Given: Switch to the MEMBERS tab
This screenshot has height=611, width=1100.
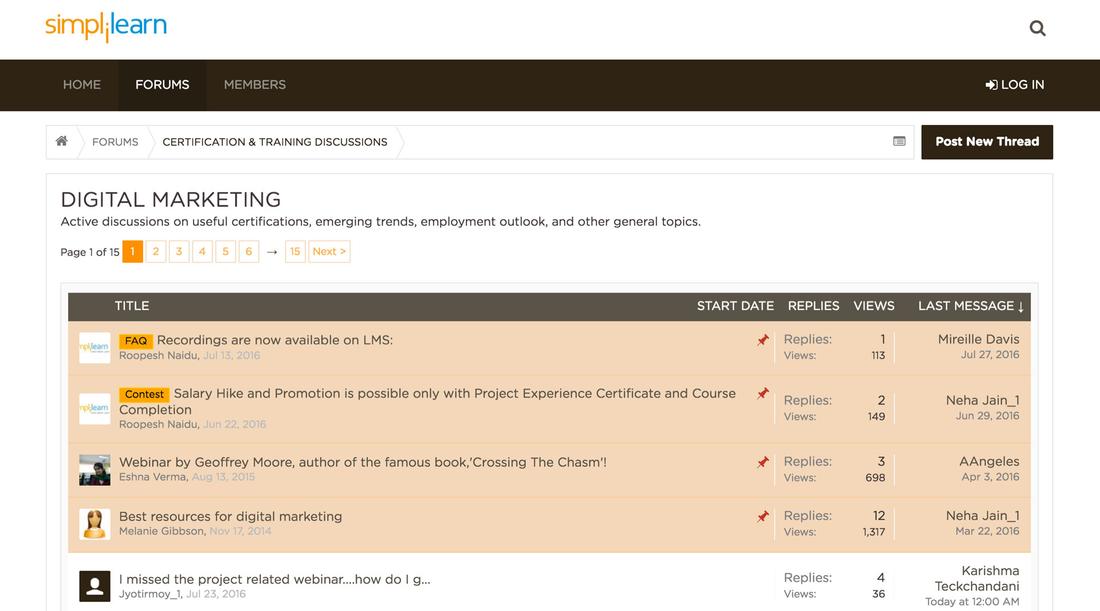Looking at the screenshot, I should pyautogui.click(x=254, y=84).
